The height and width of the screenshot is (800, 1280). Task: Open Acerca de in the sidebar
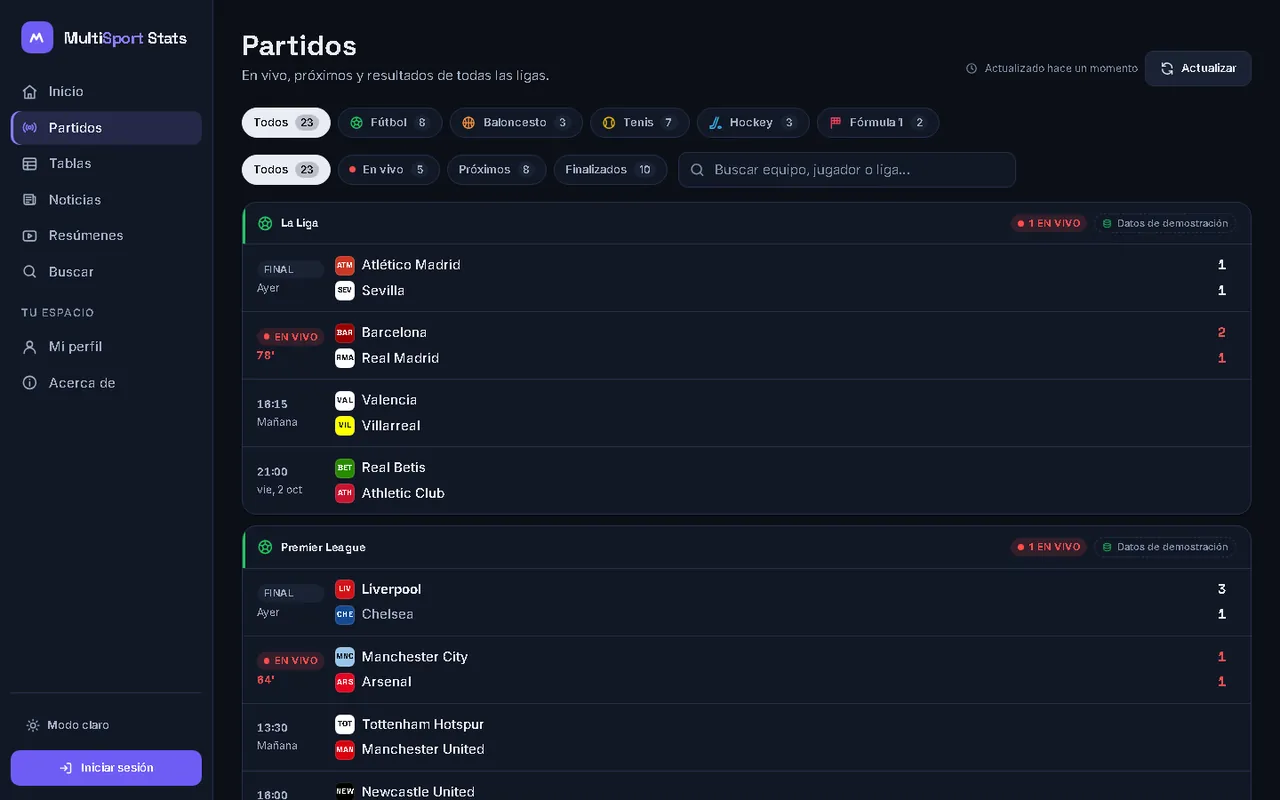(106, 383)
